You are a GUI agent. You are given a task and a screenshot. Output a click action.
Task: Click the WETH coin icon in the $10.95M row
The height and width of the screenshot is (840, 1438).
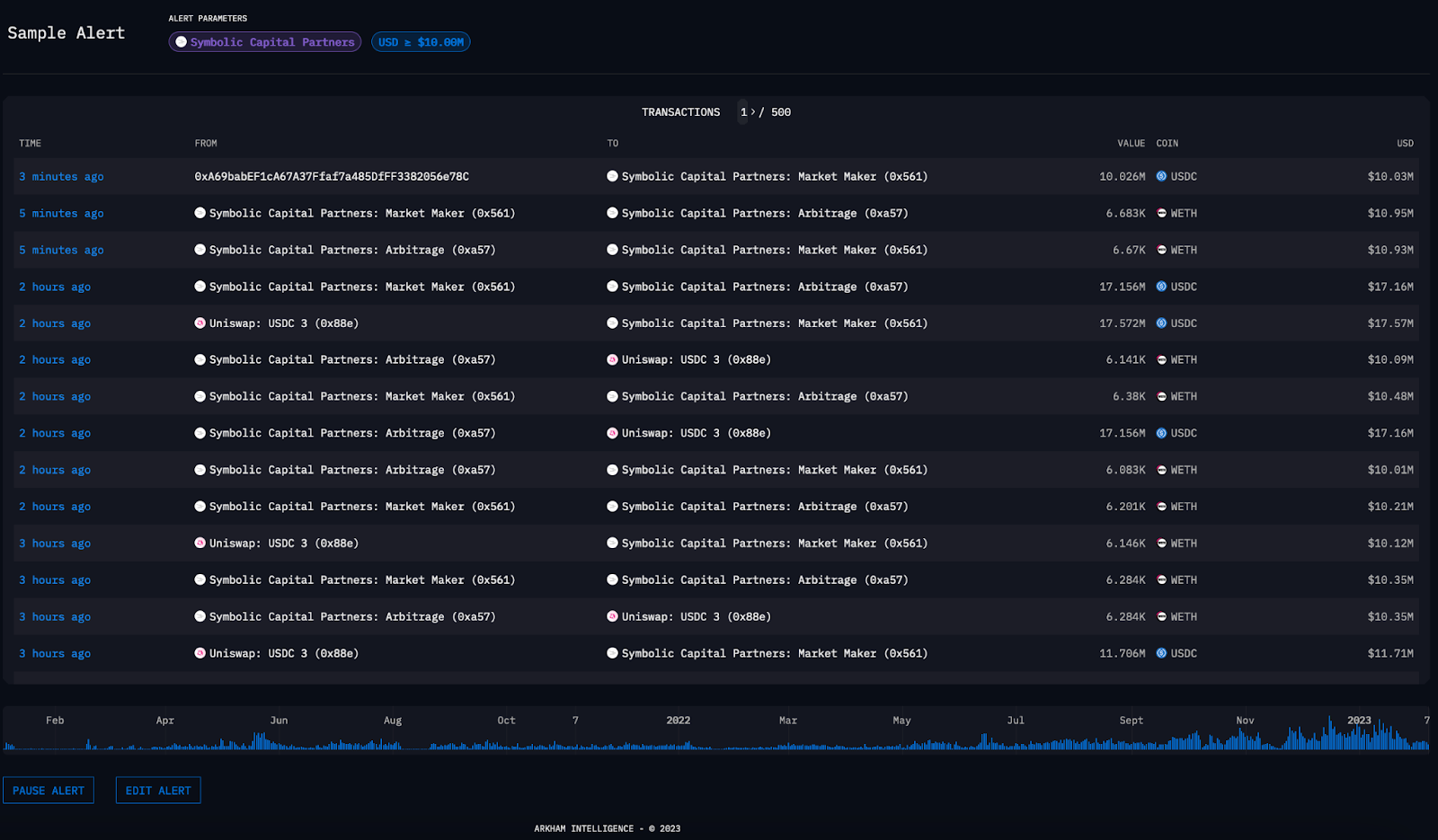coord(1161,214)
